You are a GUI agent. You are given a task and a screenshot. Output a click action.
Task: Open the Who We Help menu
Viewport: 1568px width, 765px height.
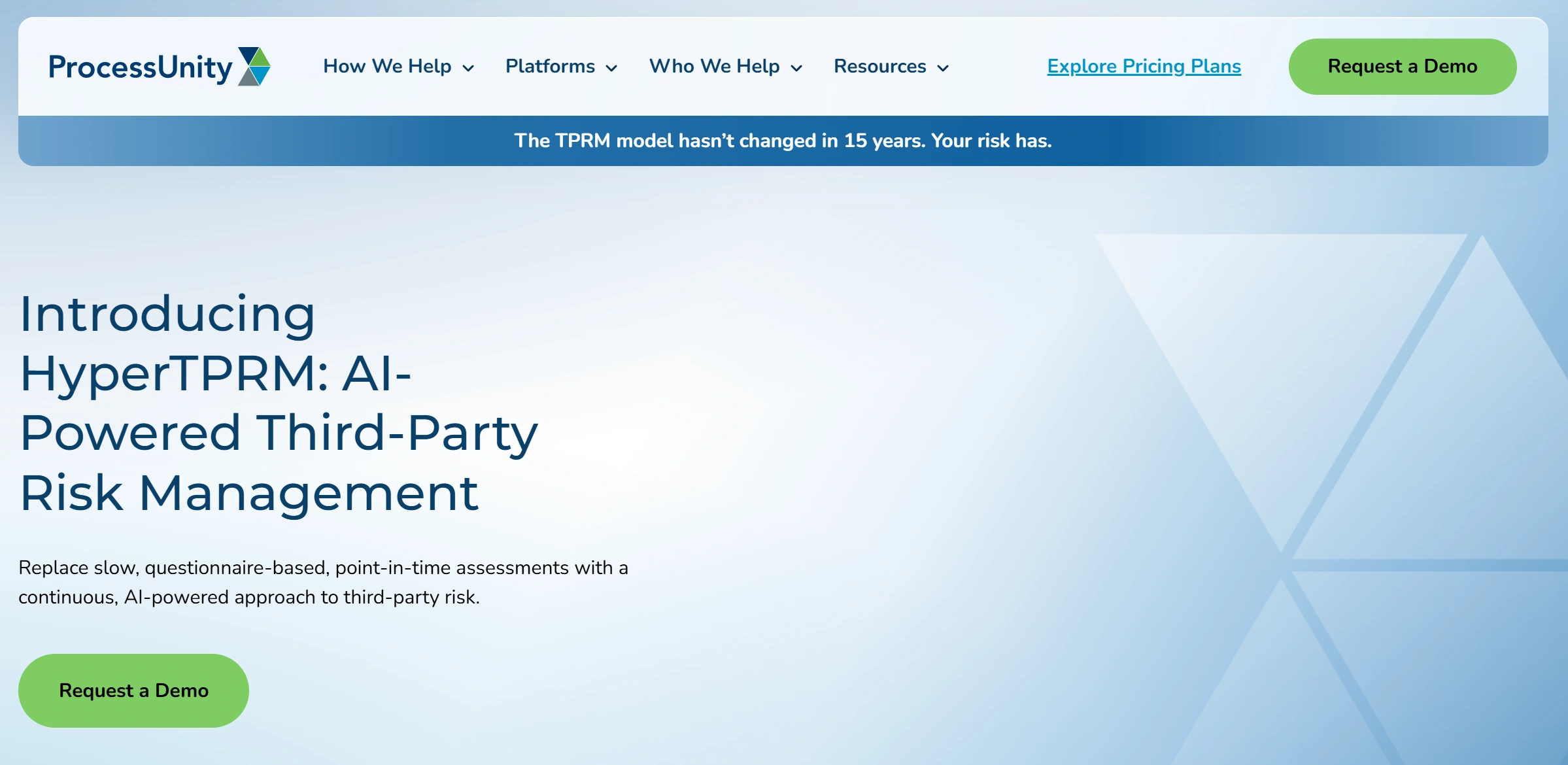tap(714, 67)
